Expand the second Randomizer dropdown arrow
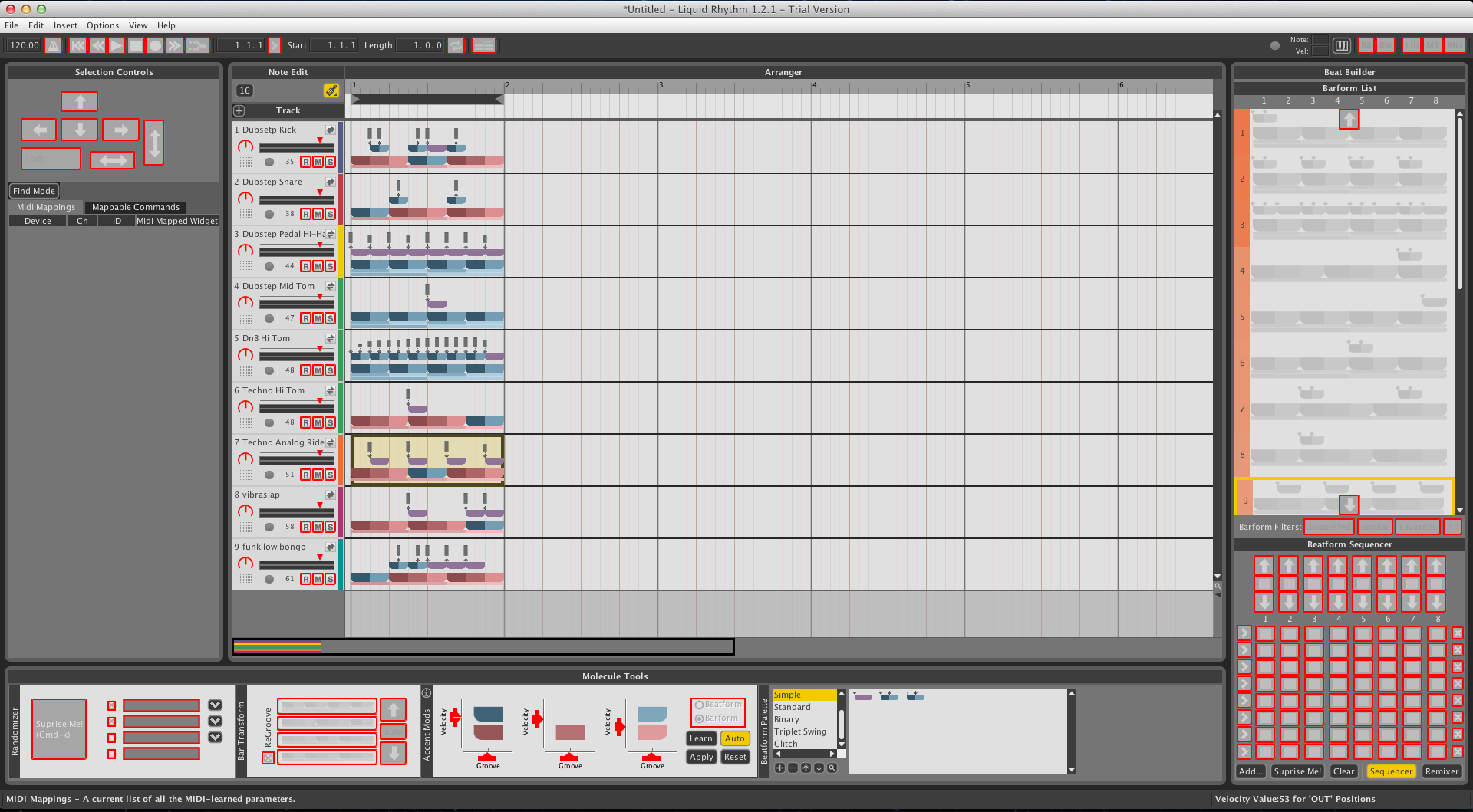Screen dimensions: 1473x812 coord(215,721)
